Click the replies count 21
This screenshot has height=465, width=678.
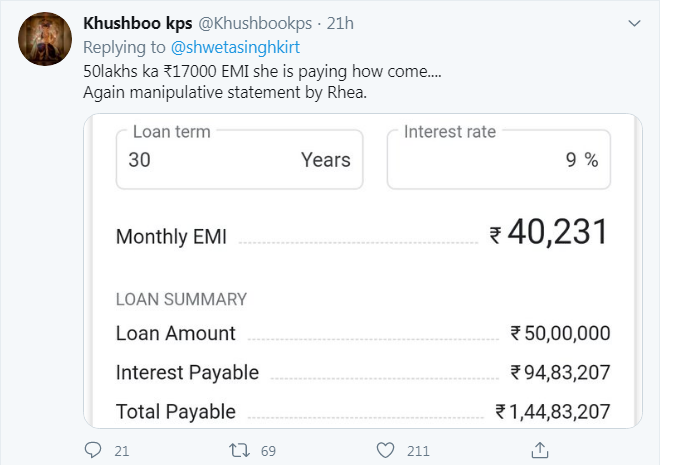click(122, 451)
